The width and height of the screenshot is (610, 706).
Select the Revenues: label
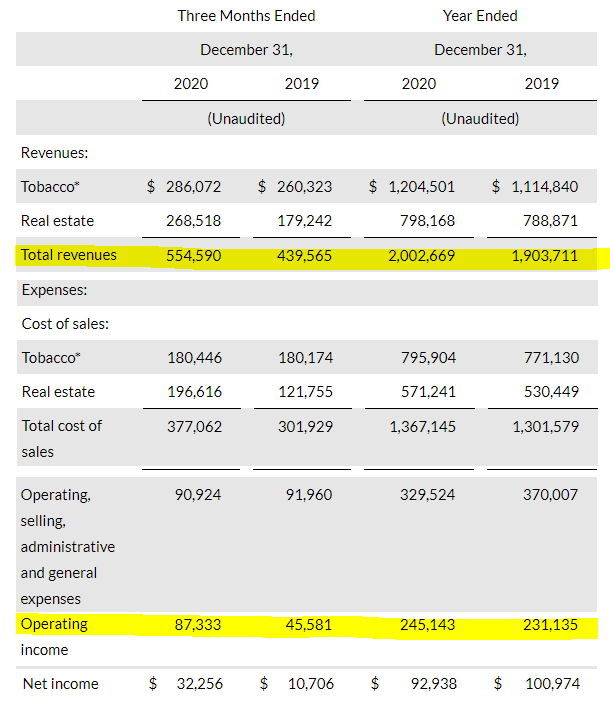54,153
